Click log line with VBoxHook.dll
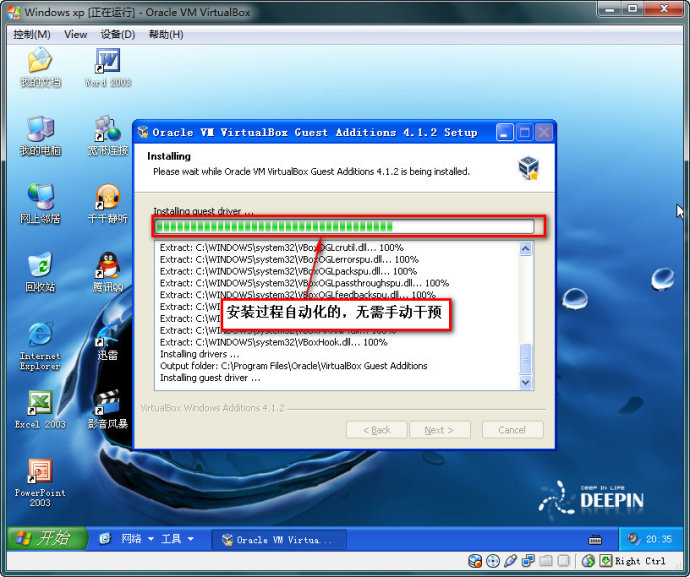 pos(273,342)
